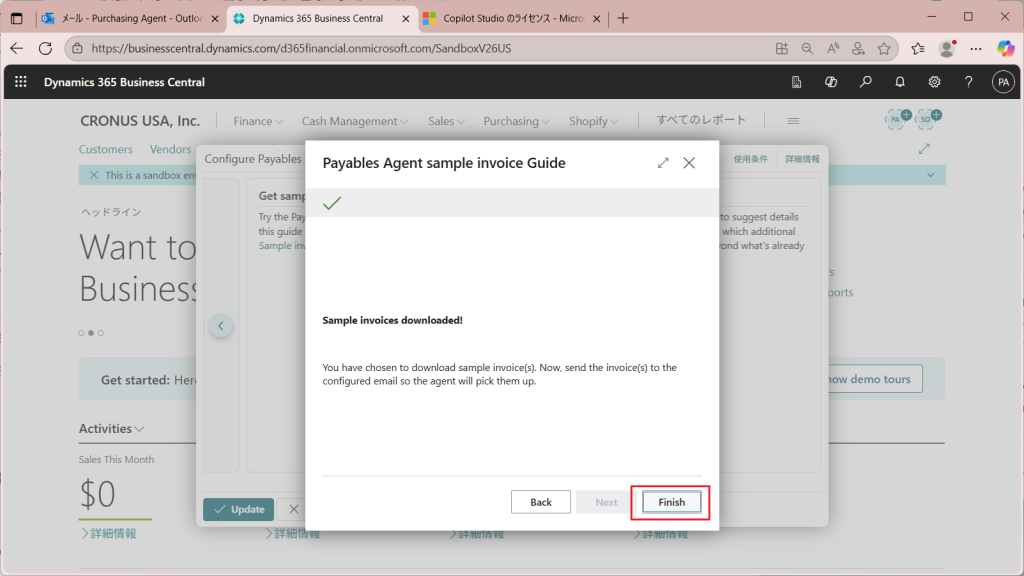Click the Sales This Month $0 value

tap(97, 494)
